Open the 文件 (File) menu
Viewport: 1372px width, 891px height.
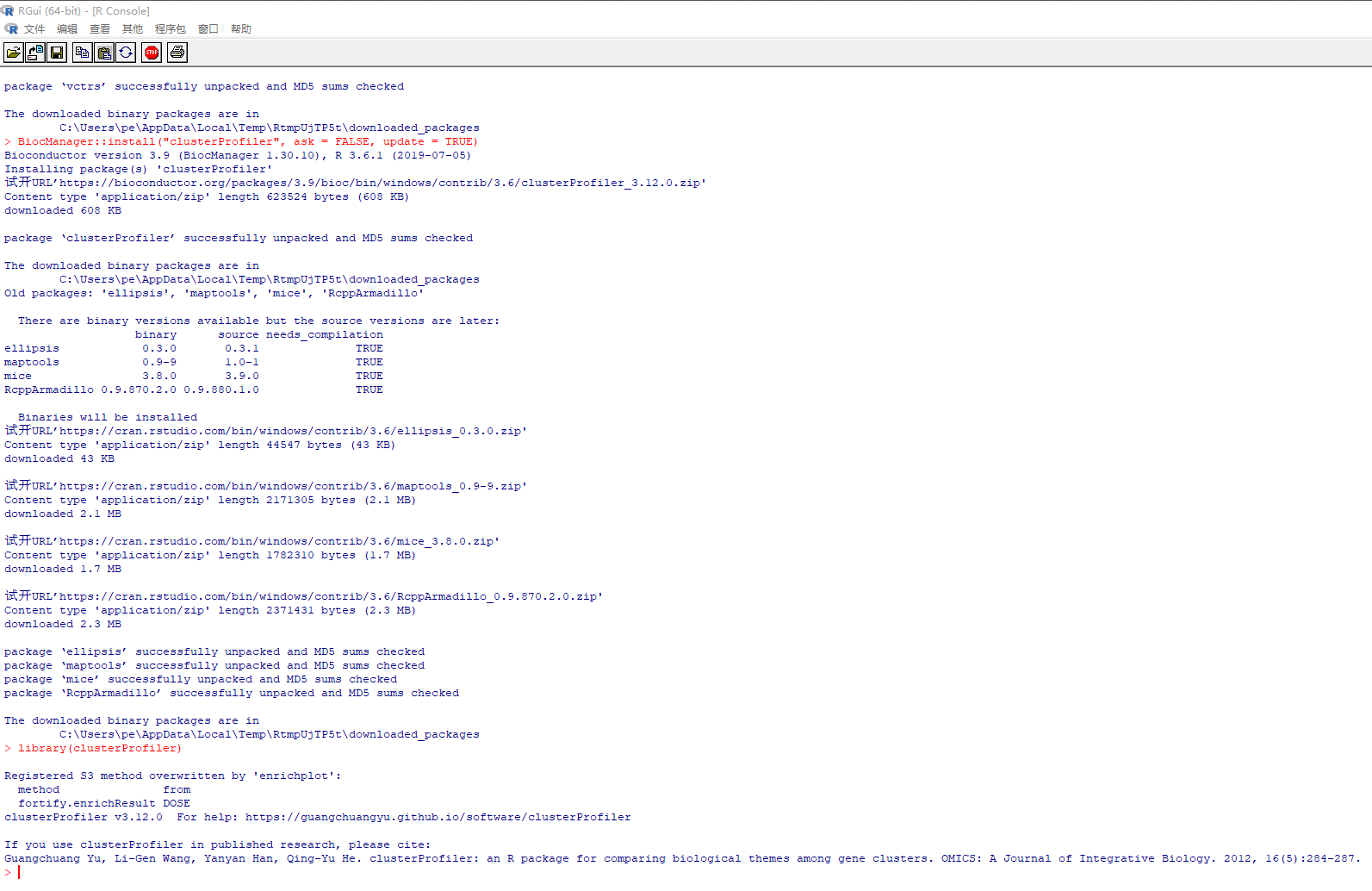[x=34, y=29]
